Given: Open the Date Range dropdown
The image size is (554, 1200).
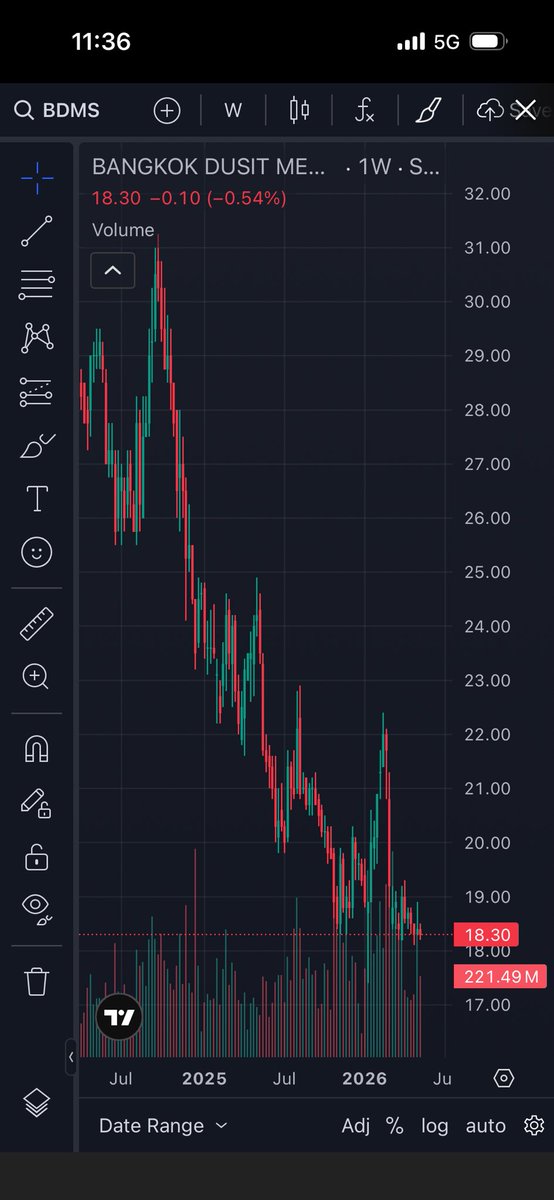Looking at the screenshot, I should (x=163, y=1126).
